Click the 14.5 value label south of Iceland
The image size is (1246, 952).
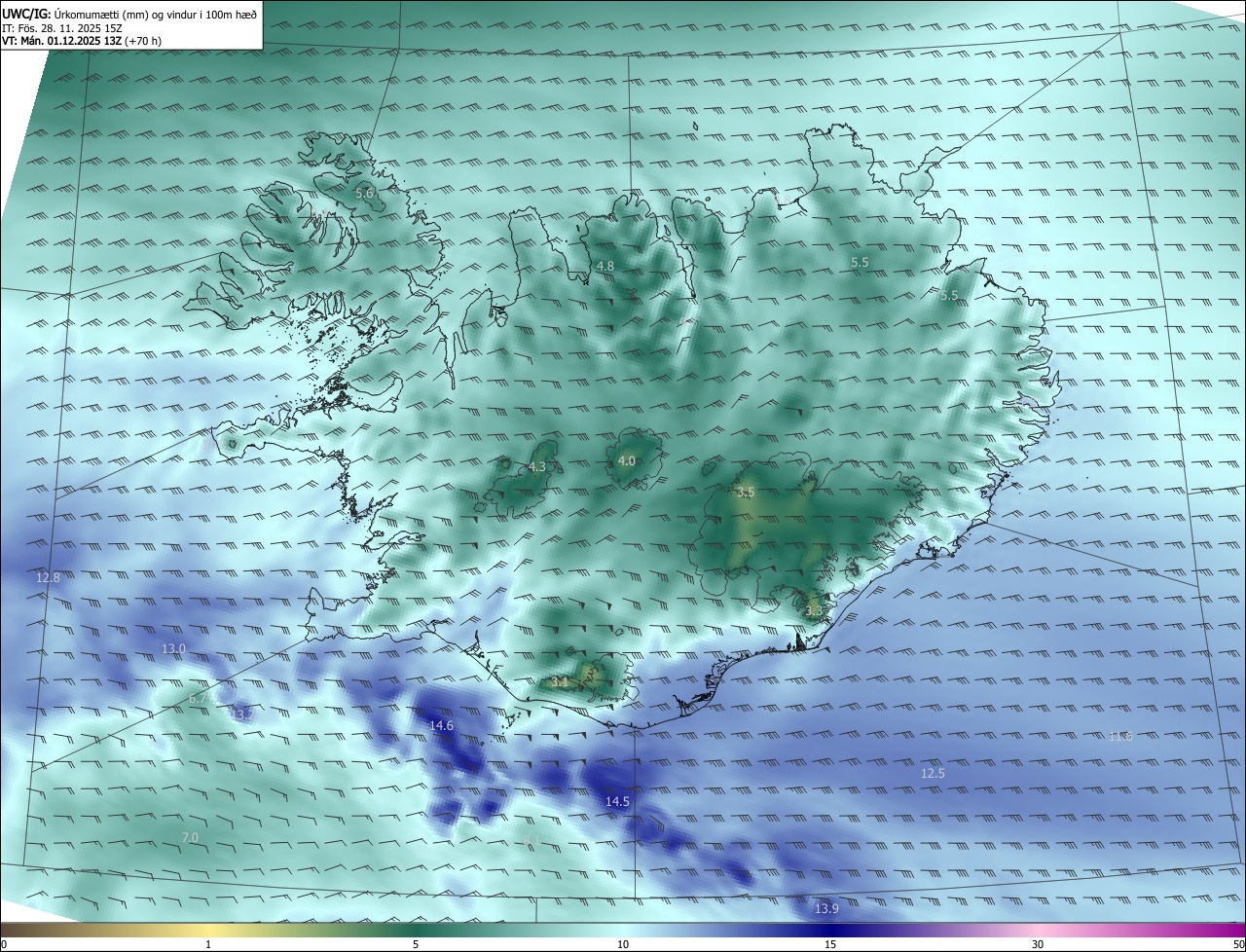(x=617, y=802)
